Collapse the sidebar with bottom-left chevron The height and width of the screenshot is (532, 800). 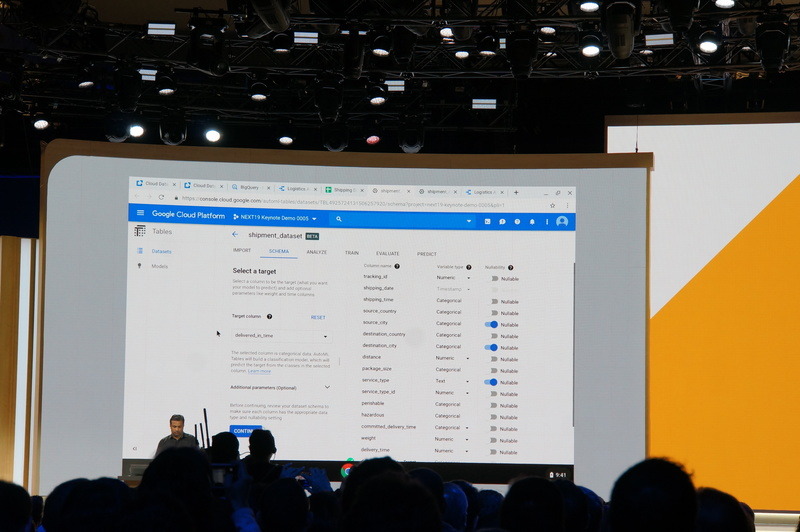[x=135, y=448]
